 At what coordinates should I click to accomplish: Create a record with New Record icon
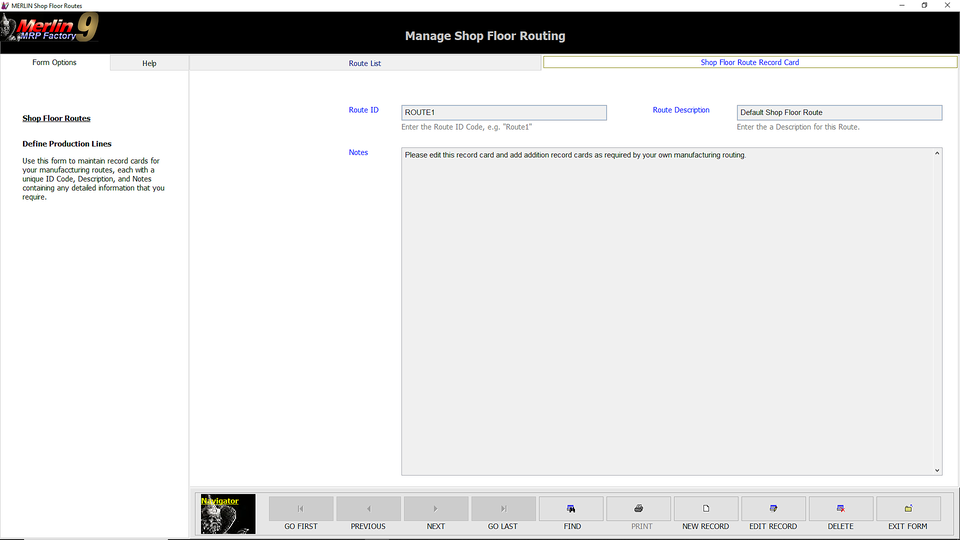[x=706, y=509]
